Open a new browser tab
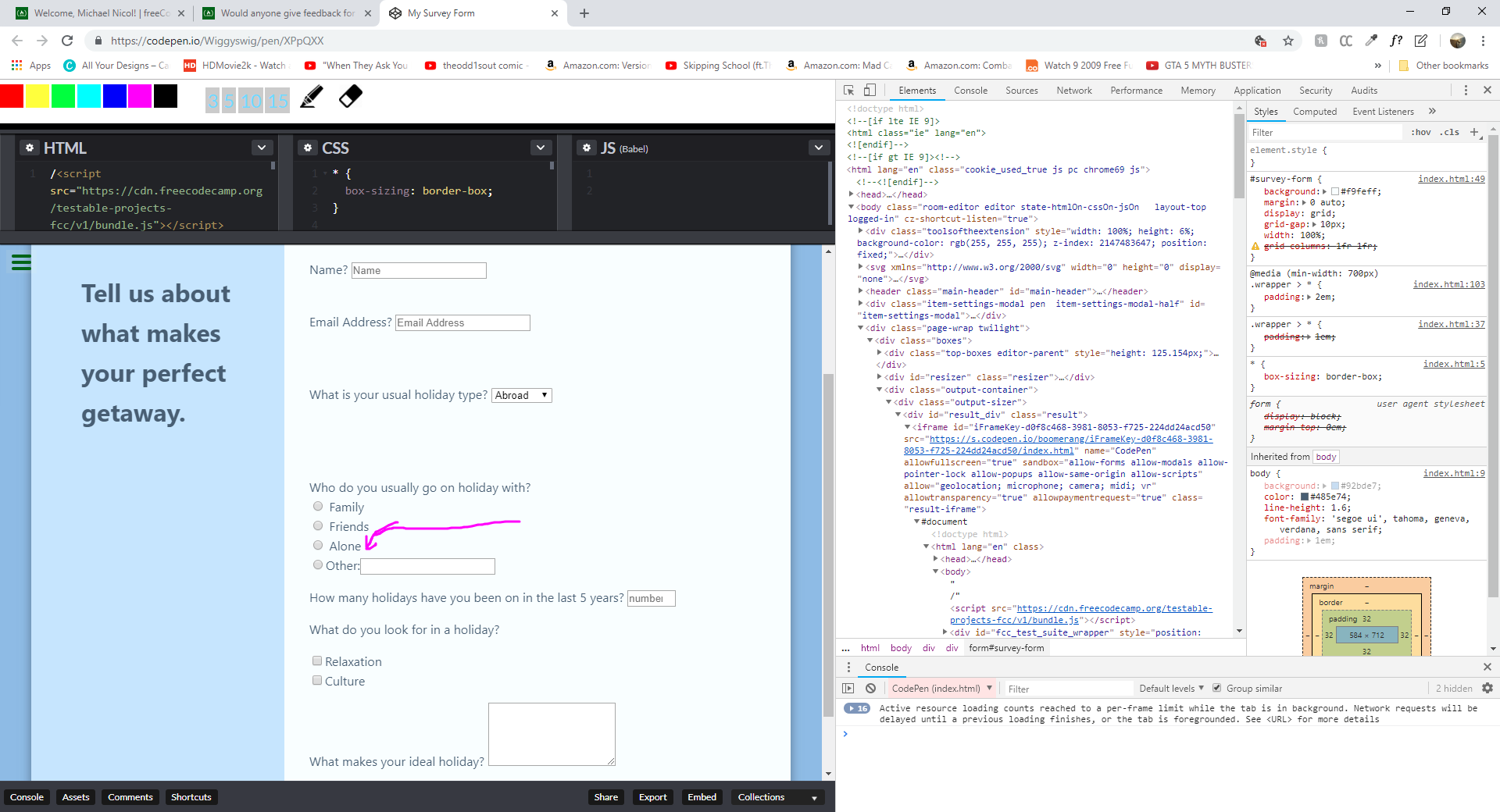The height and width of the screenshot is (812, 1500). (584, 13)
